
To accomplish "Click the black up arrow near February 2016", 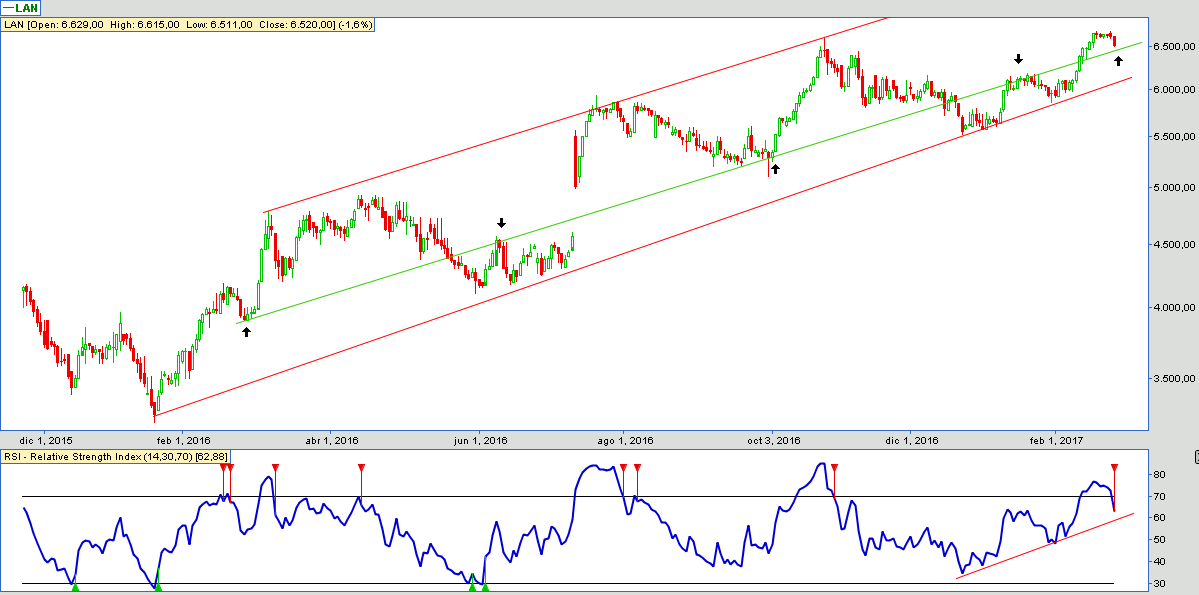I will point(246,331).
